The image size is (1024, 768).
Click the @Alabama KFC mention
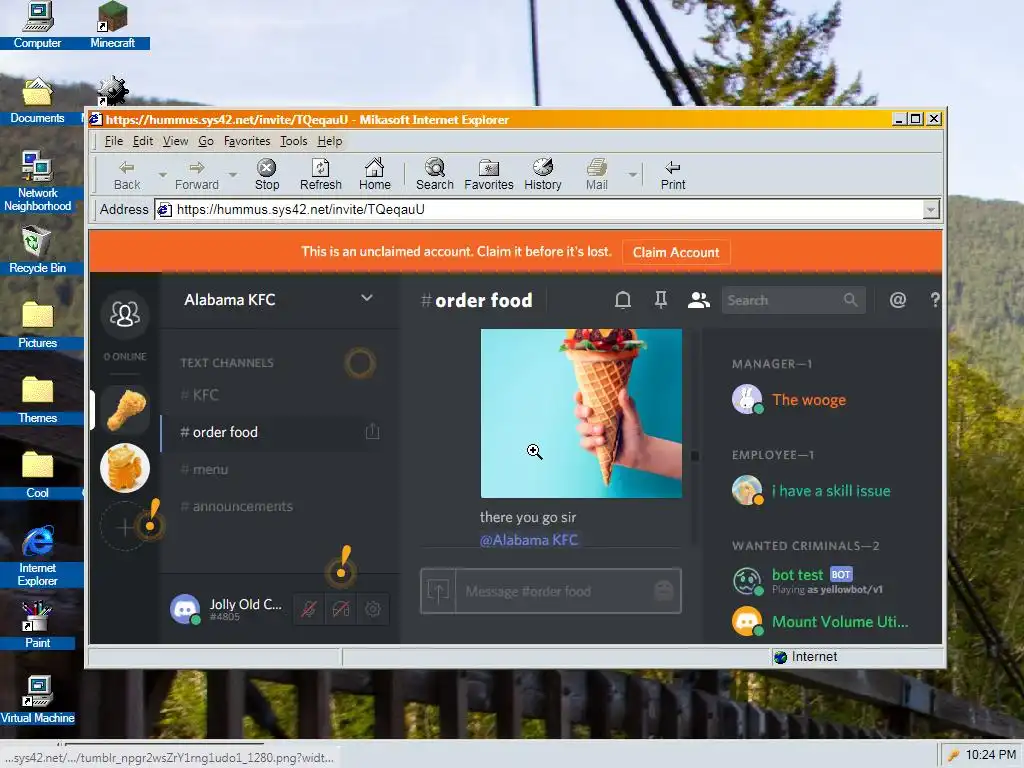pyautogui.click(x=528, y=540)
